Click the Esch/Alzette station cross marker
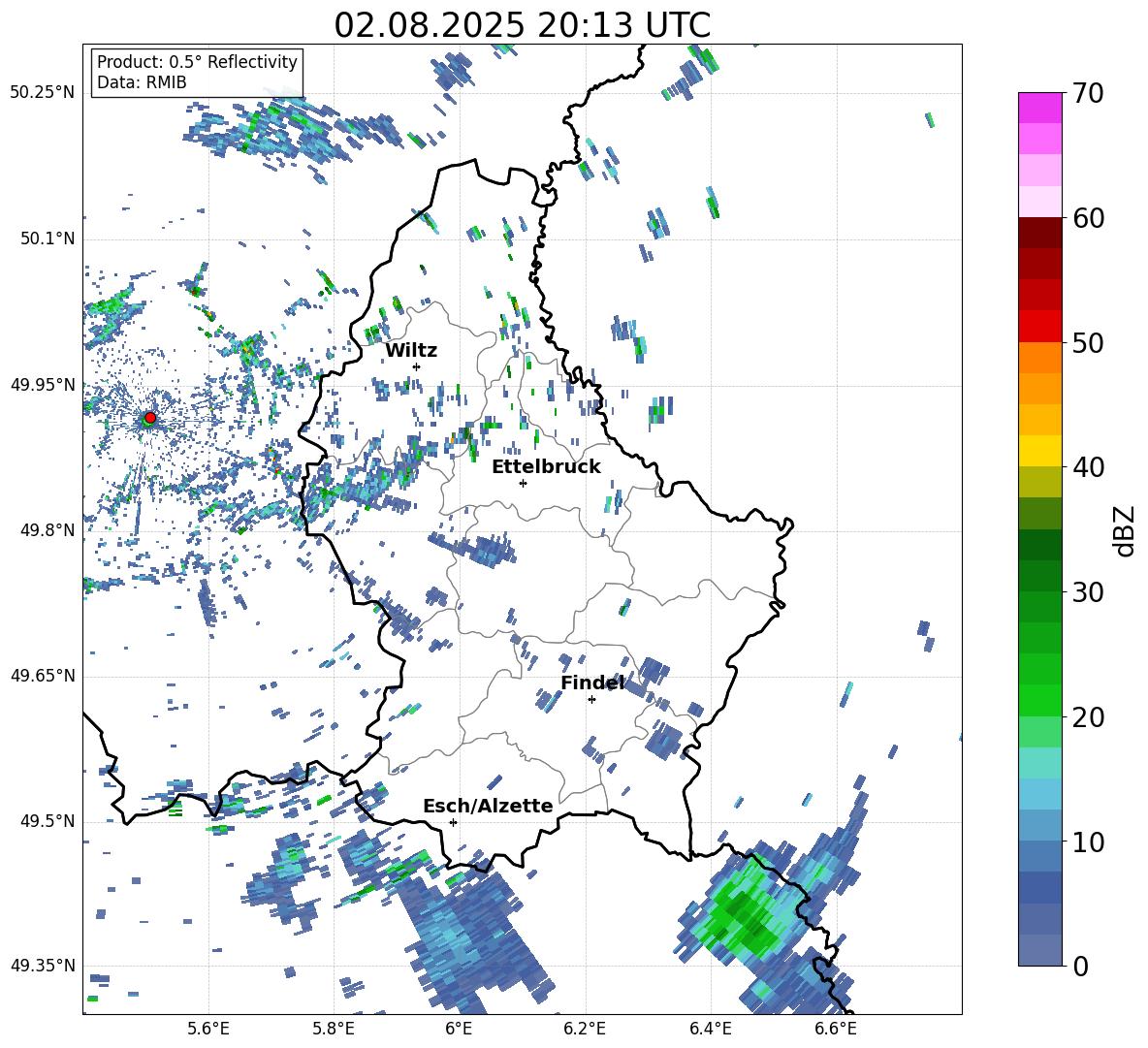Viewport: 1148px width, 1048px height. [453, 822]
